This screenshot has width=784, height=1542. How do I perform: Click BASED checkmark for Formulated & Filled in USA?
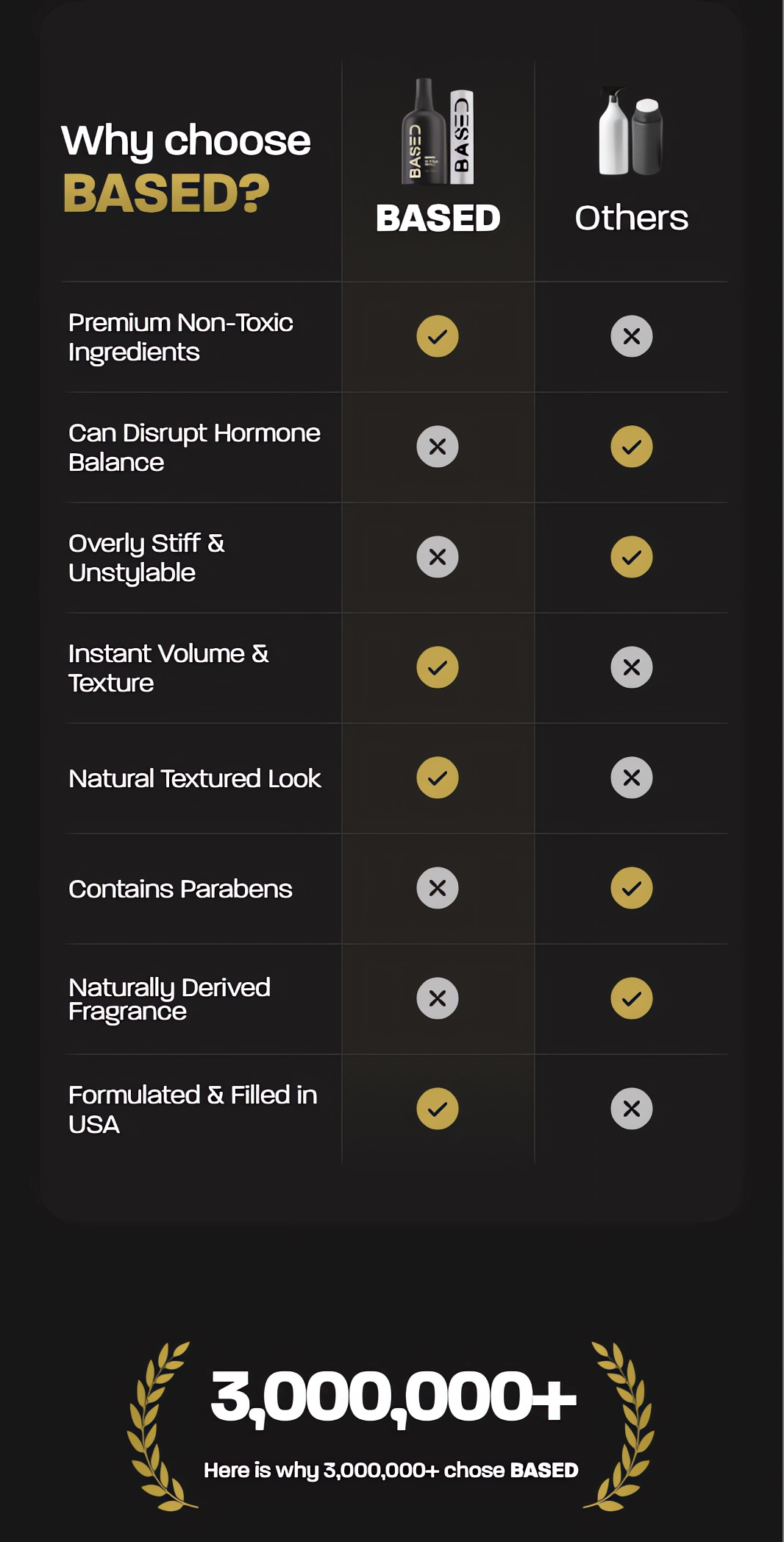pyautogui.click(x=438, y=1109)
